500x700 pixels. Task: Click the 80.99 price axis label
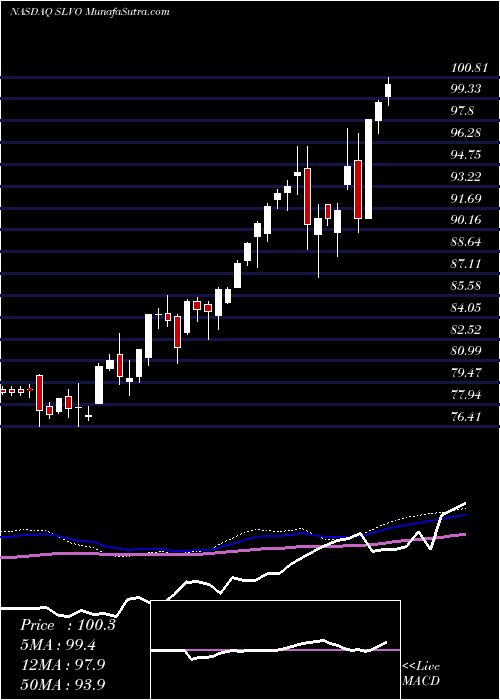coord(466,351)
